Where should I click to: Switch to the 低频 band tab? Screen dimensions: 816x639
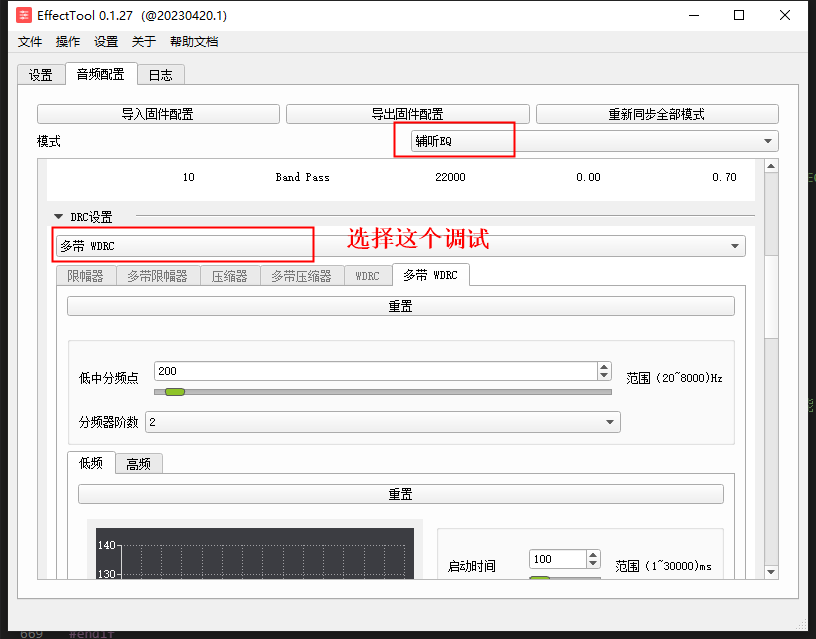(x=91, y=463)
